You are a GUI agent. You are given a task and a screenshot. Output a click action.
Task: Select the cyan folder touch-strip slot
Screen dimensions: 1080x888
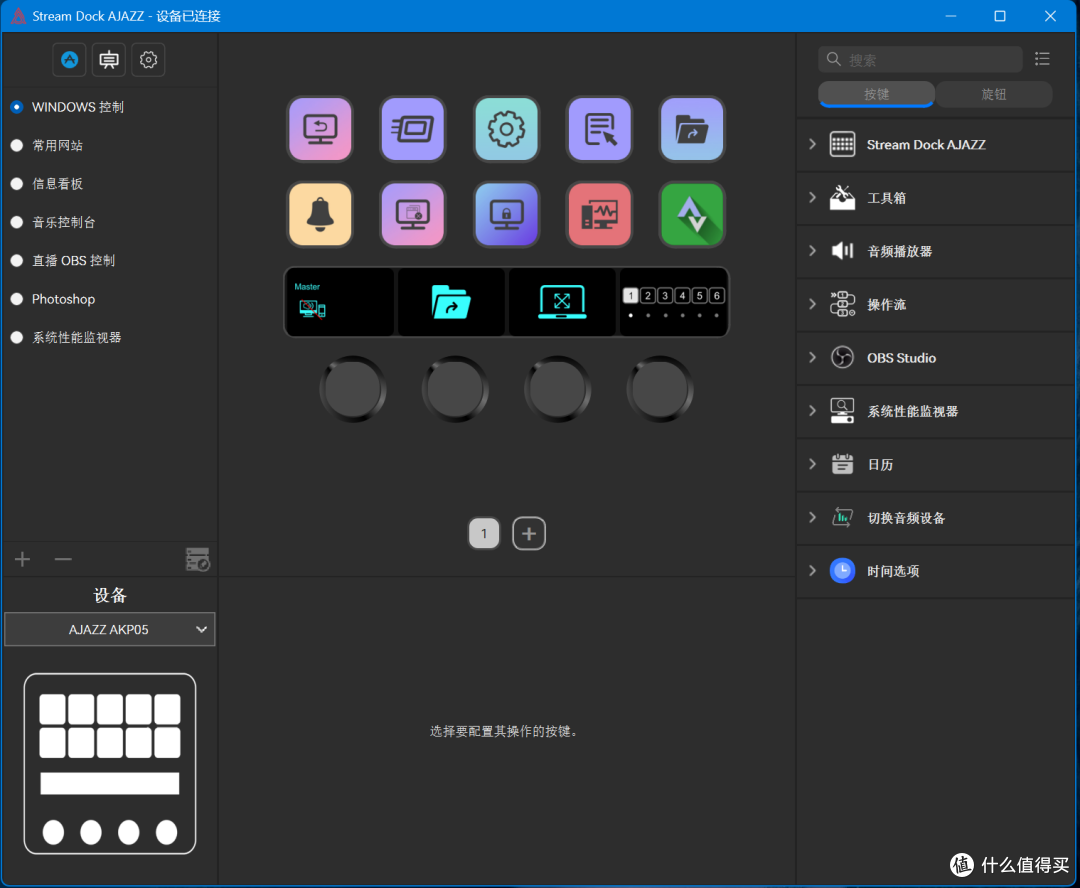tap(451, 302)
